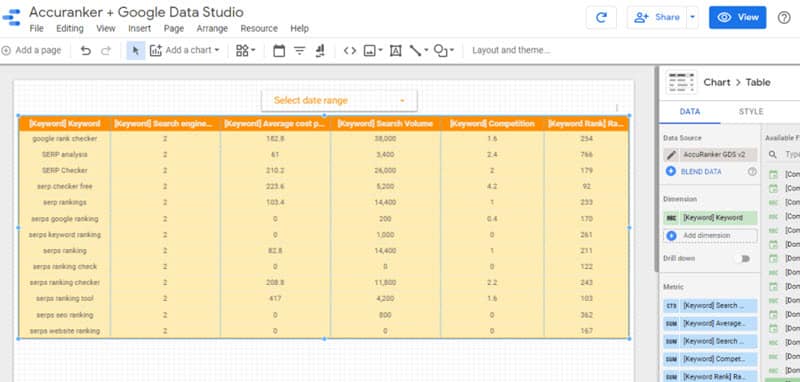Viewport: 800px width, 382px height.
Task: Insert a date range control from the calendar icon
Action: tap(279, 50)
